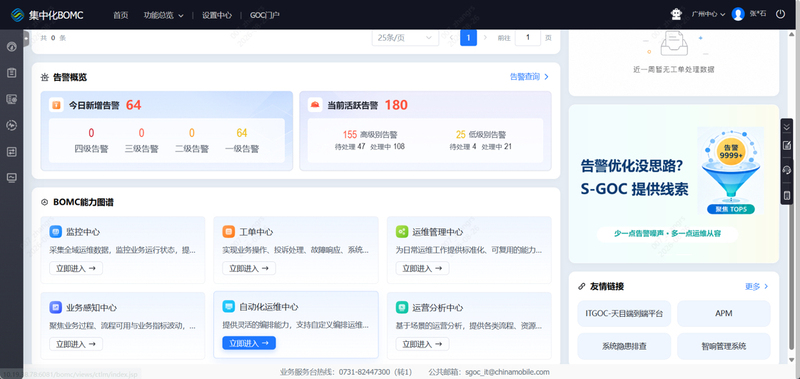Click the 业务感知中心 purple icon
800x379 pixels.
click(x=56, y=308)
